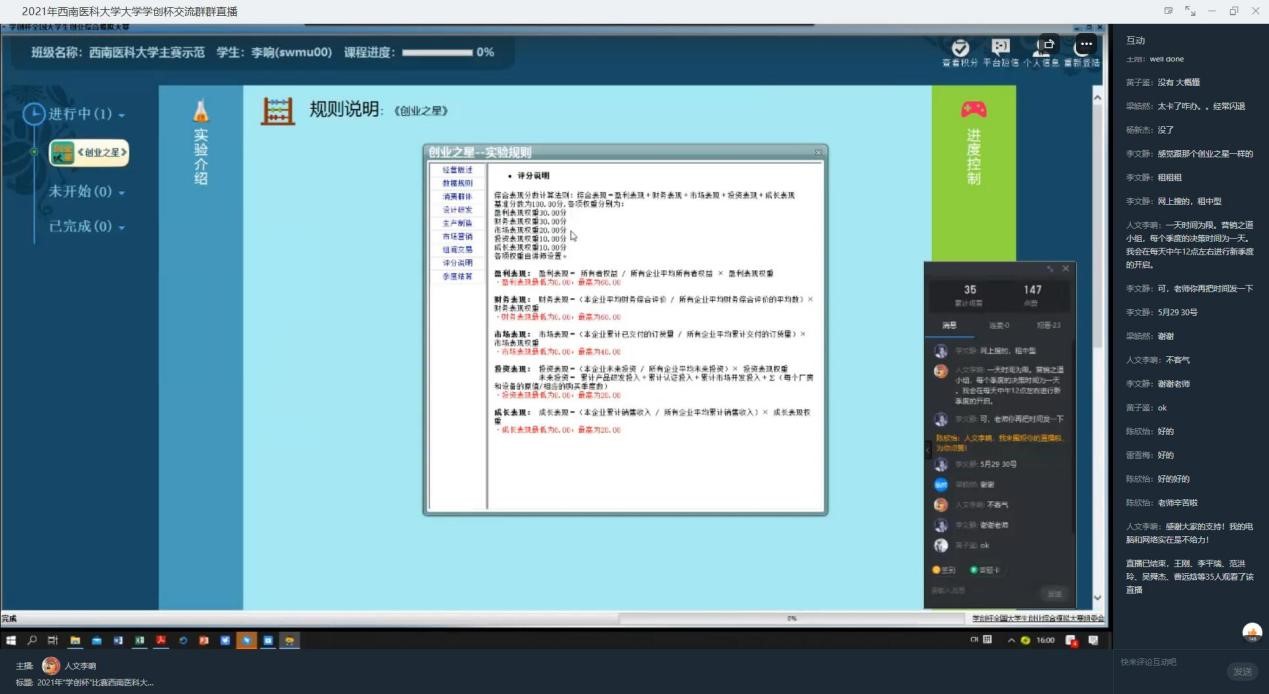Expand the floating chat popup to full size

(1050, 268)
